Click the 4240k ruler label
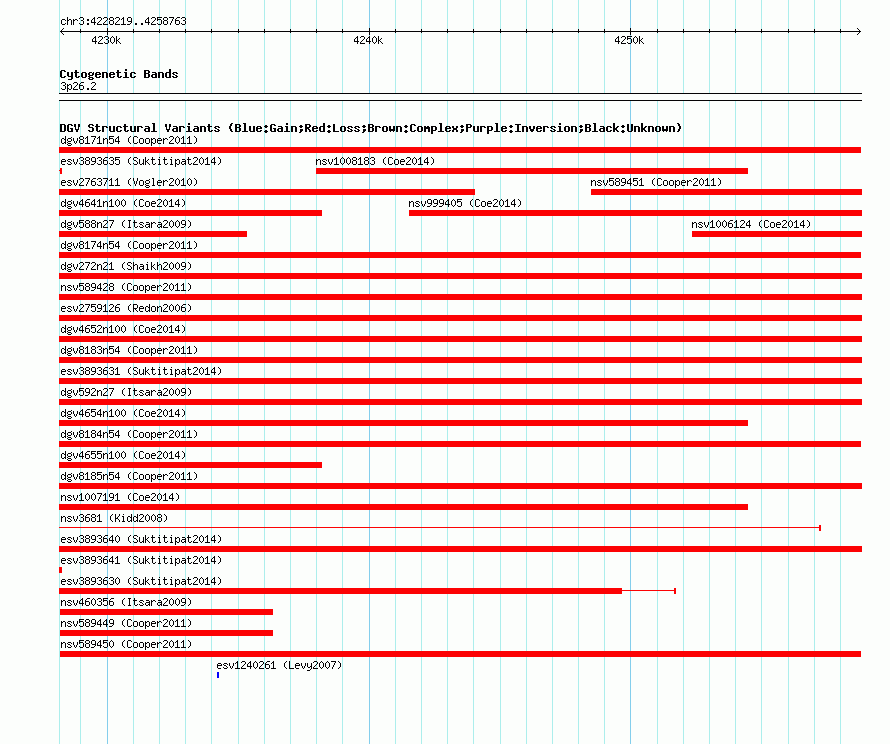890x744 pixels. pos(368,40)
